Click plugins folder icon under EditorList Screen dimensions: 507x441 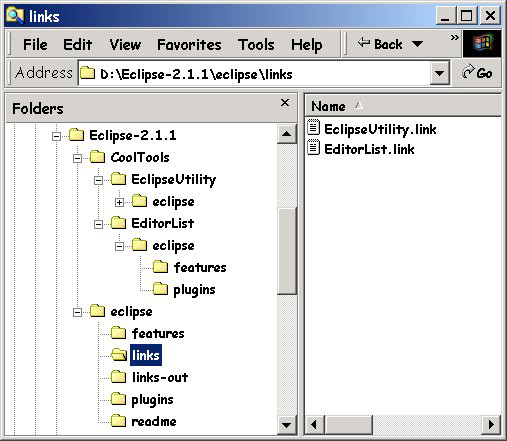(x=160, y=289)
